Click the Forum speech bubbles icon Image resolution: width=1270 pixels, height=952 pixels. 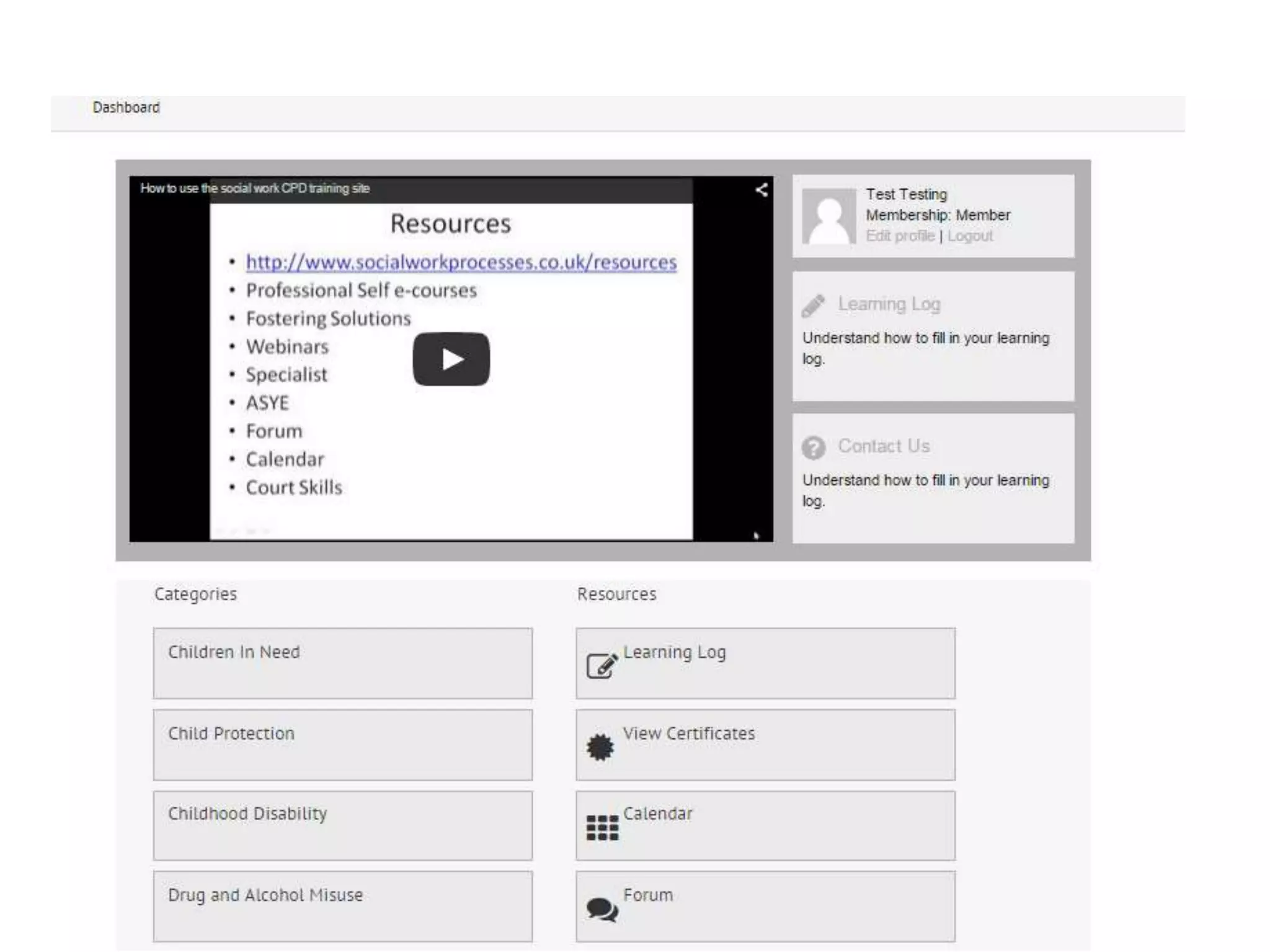pyautogui.click(x=602, y=909)
